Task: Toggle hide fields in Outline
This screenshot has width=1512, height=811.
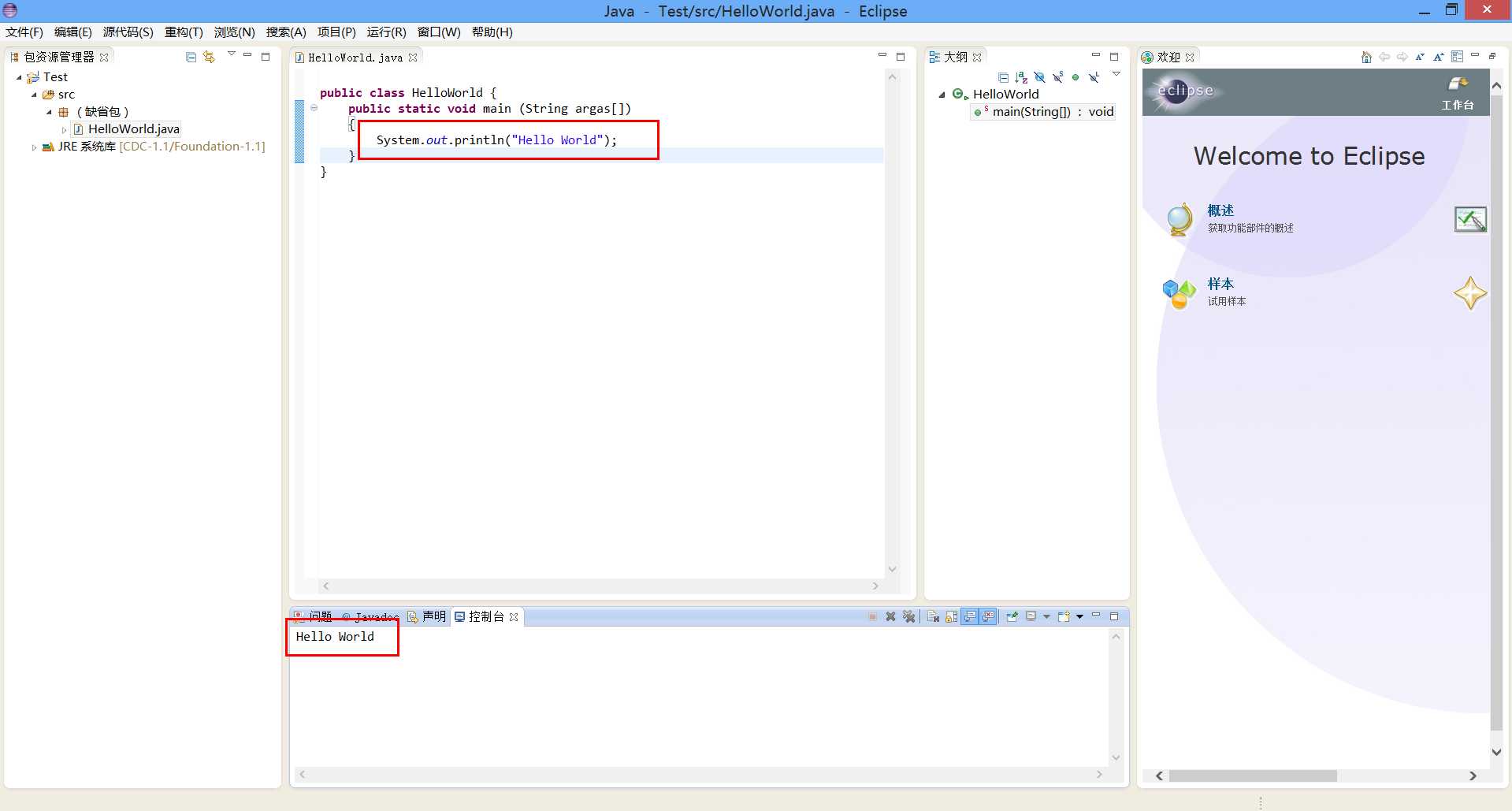Action: point(1039,77)
